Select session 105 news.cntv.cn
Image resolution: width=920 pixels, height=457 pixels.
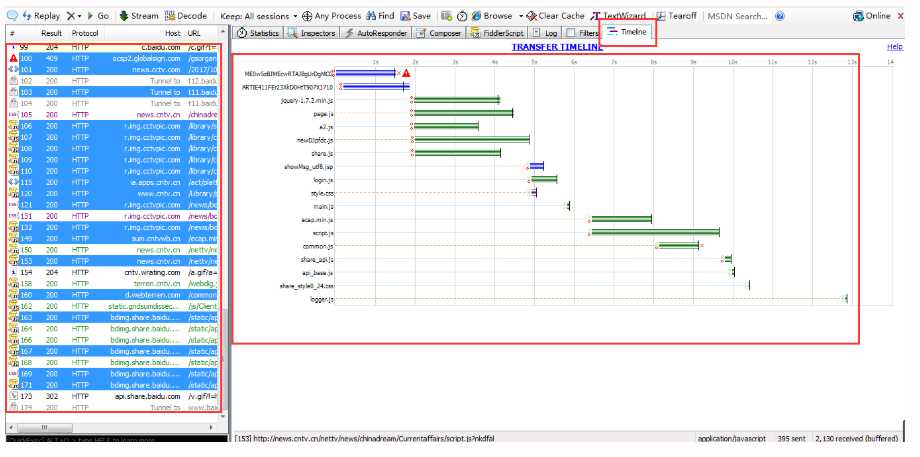[x=112, y=114]
